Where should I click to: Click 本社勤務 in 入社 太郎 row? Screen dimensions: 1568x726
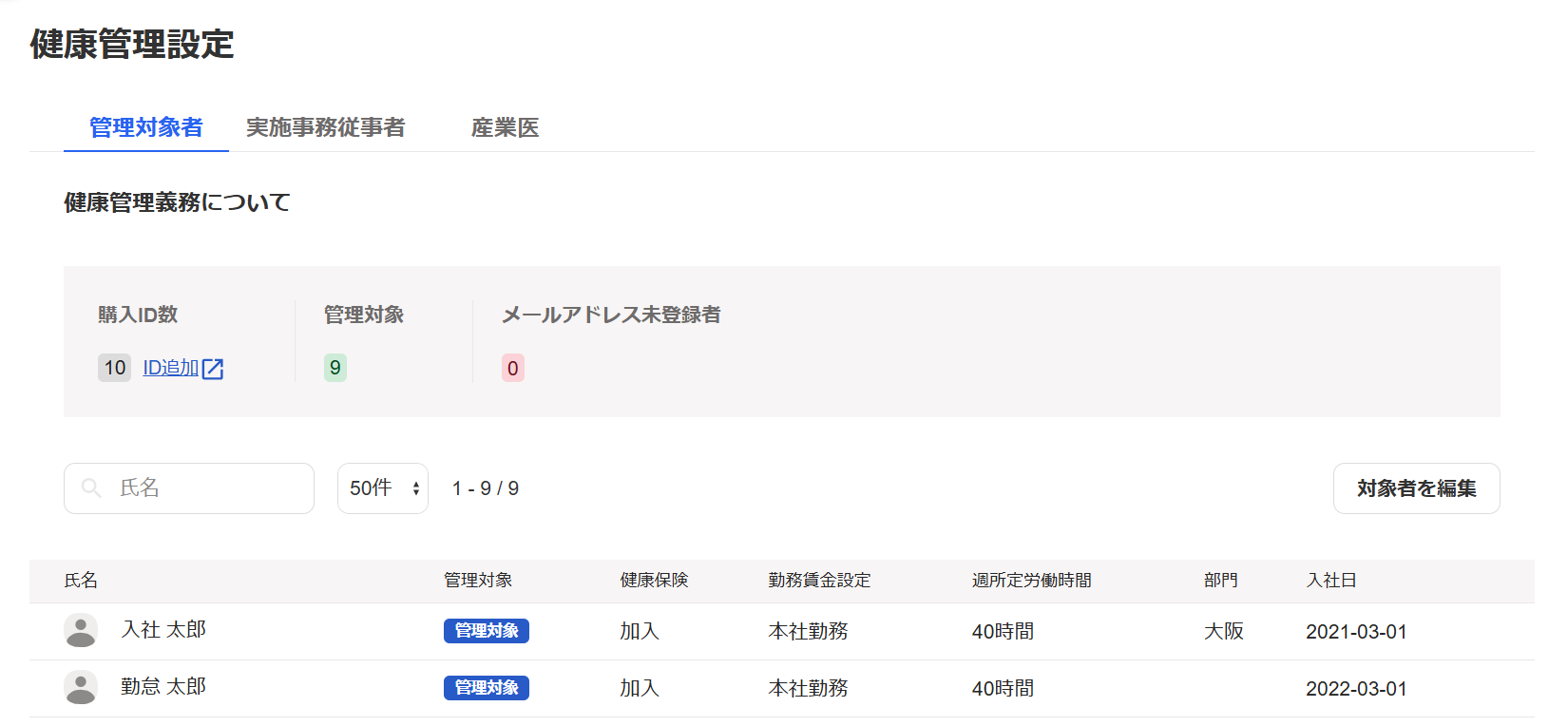(x=809, y=631)
